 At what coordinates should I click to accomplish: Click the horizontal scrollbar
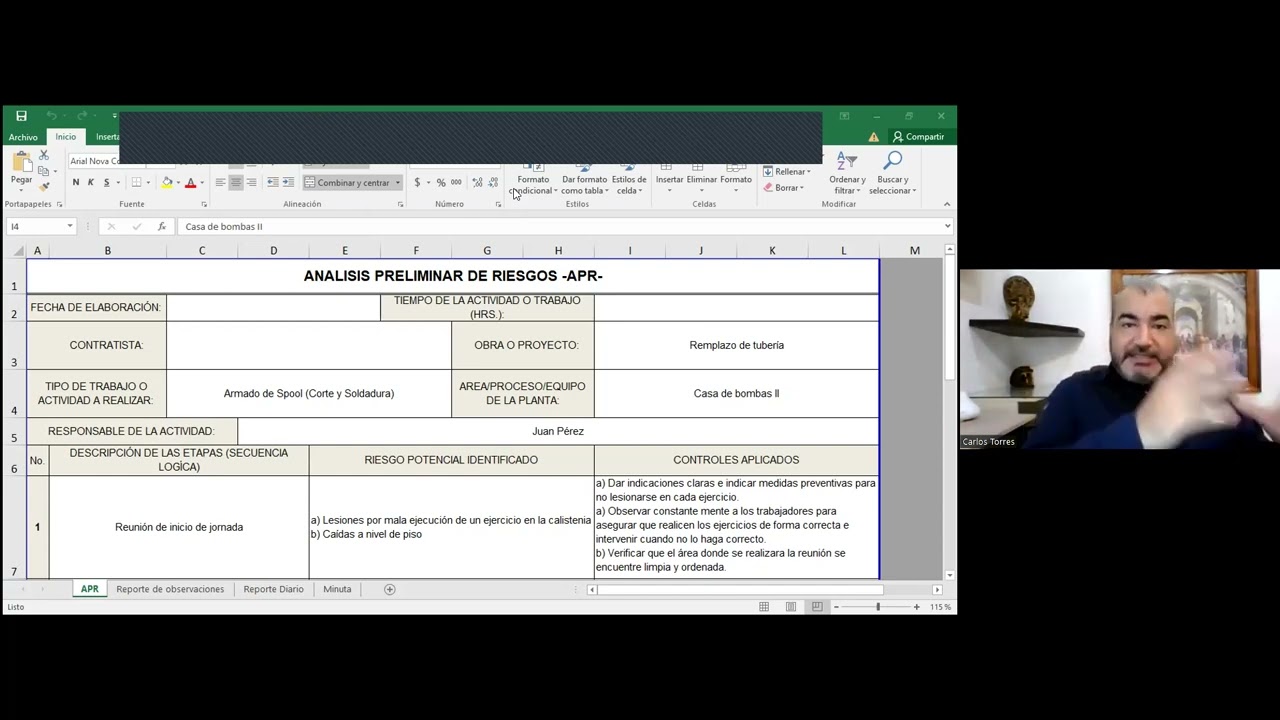tap(740, 589)
